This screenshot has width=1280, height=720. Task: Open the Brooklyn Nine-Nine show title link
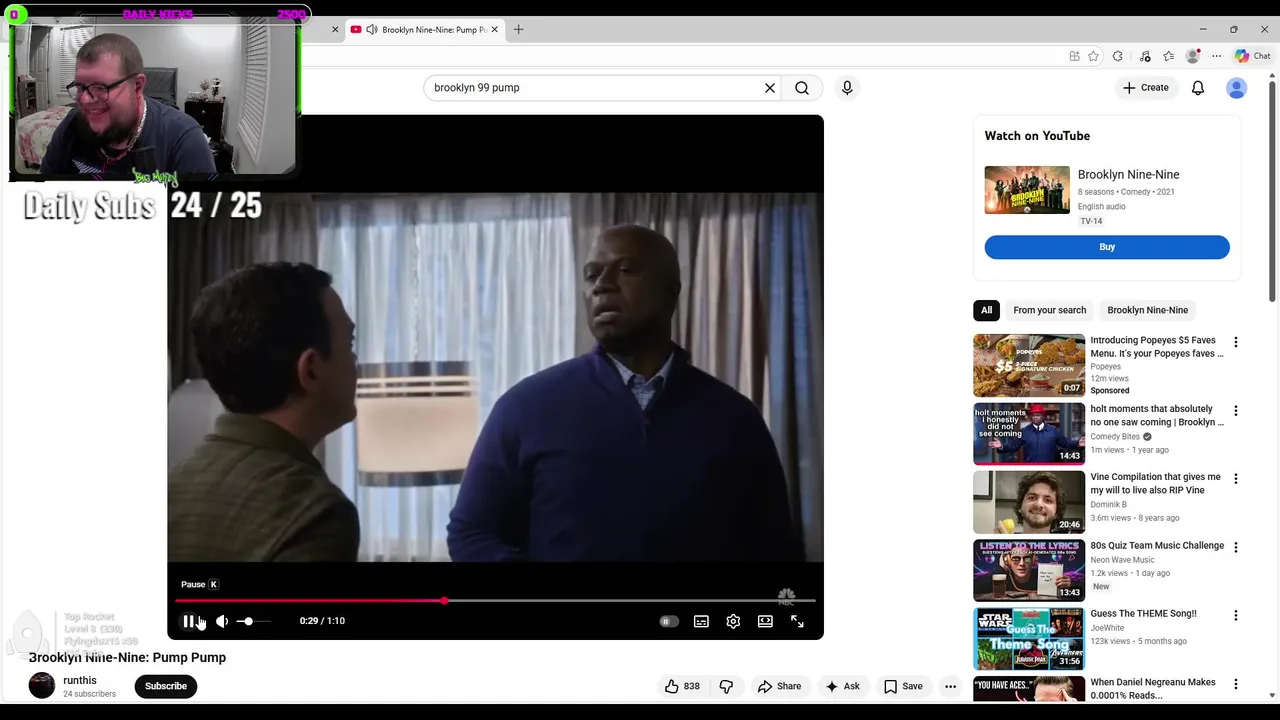coord(1128,174)
